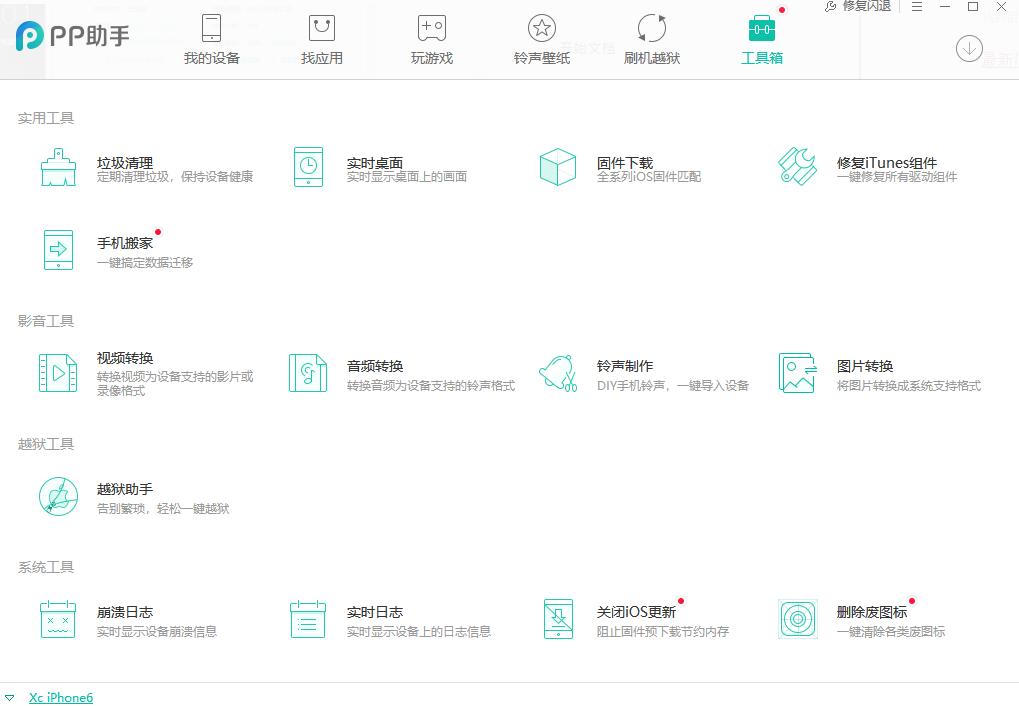Switch to the 铃声壁纸 tab

(x=541, y=38)
